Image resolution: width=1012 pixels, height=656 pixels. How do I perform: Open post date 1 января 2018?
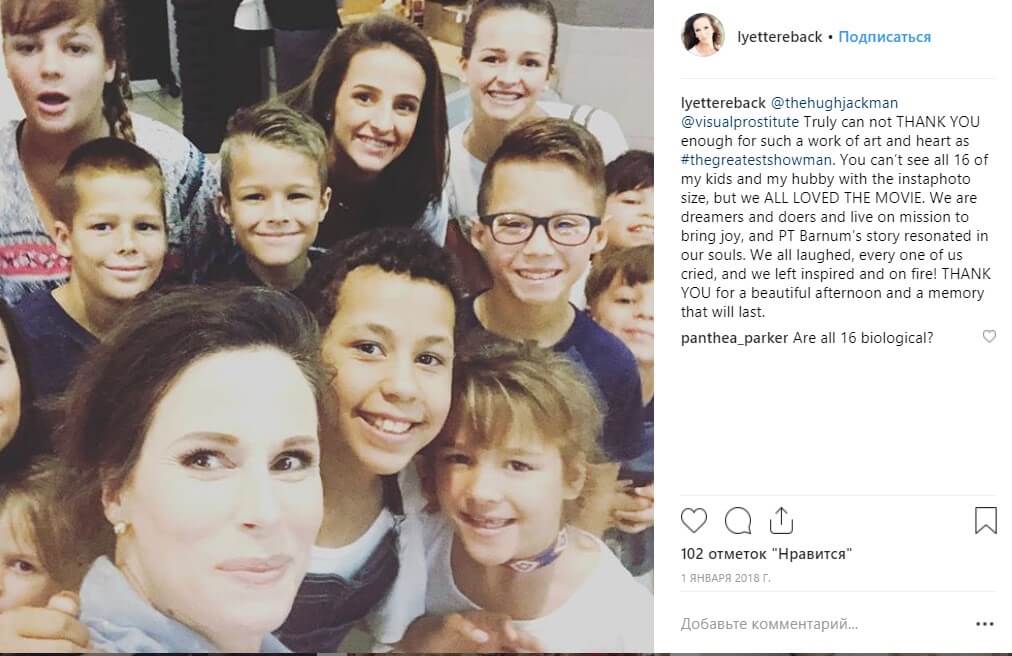pos(725,578)
